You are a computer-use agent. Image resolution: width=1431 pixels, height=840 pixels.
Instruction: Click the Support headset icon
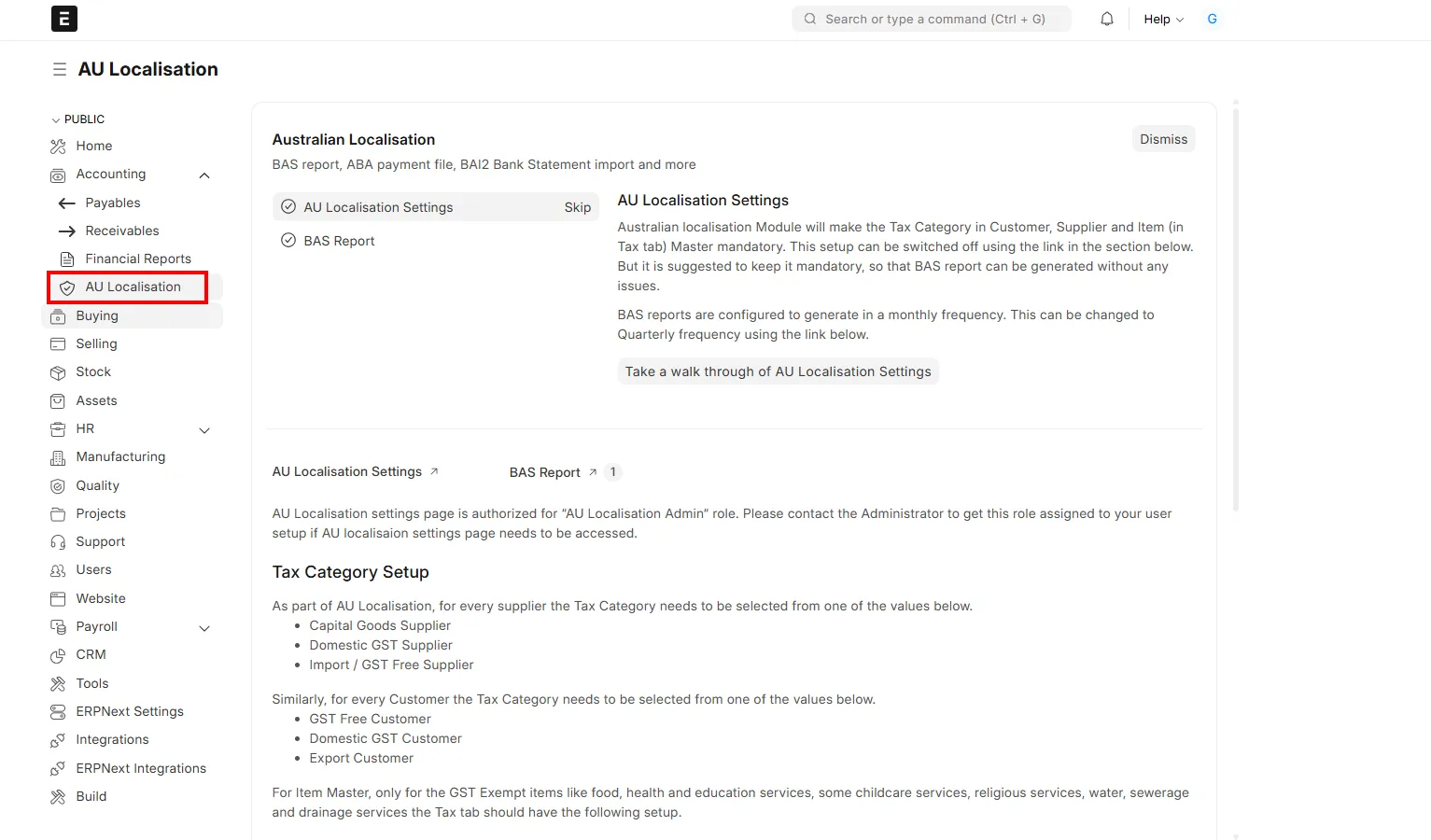(58, 542)
